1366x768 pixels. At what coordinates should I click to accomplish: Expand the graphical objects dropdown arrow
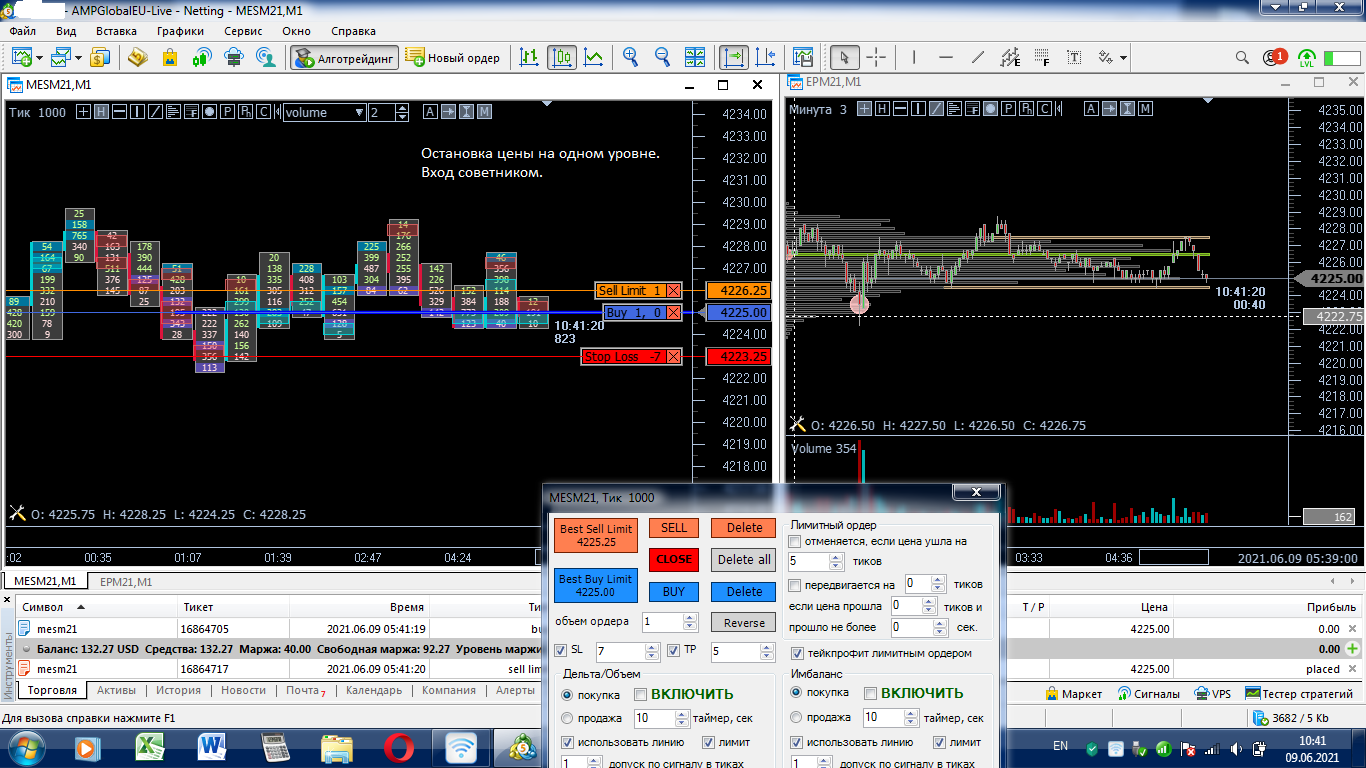(x=1123, y=58)
